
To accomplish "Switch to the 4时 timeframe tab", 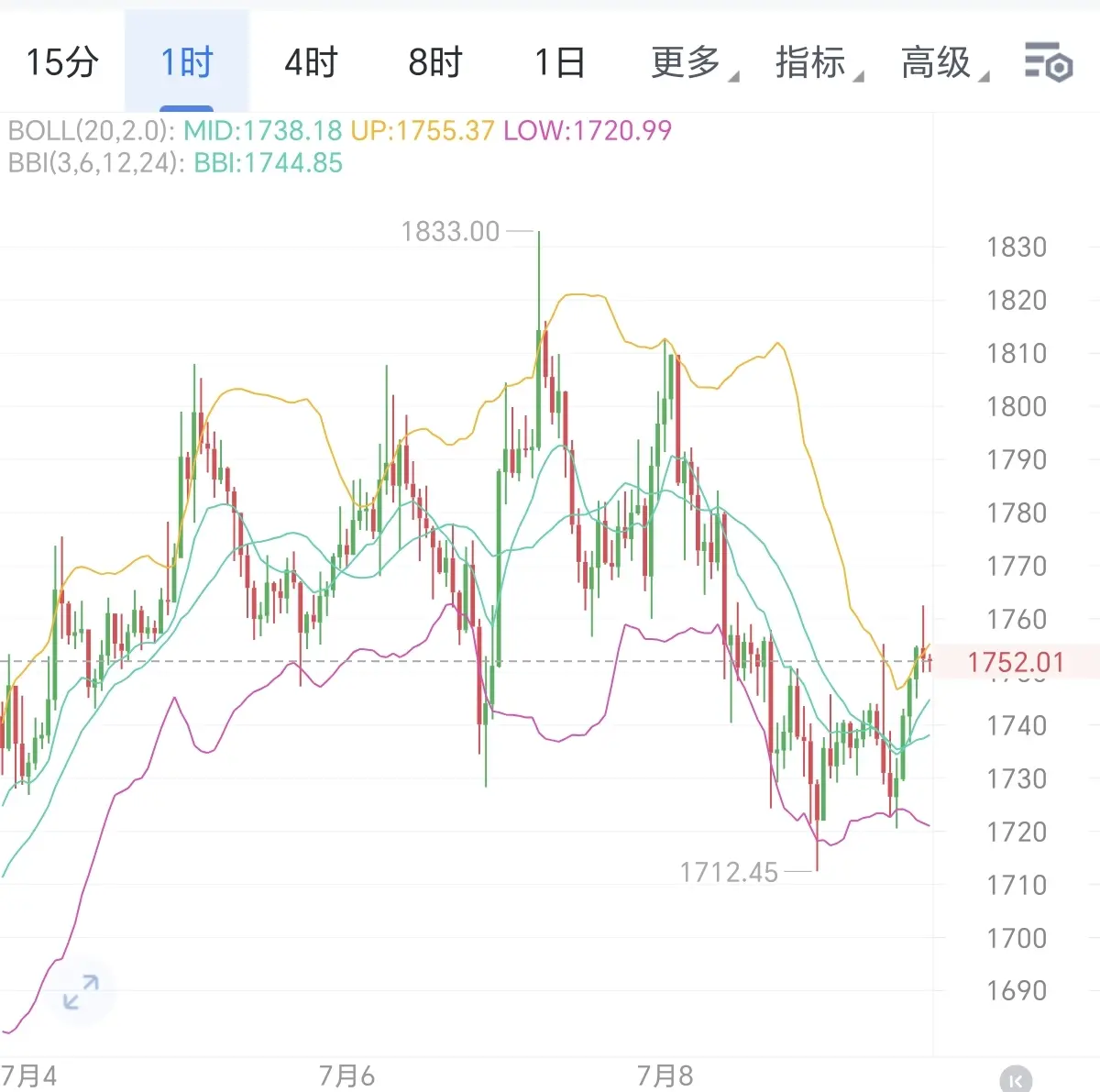I will (x=312, y=62).
